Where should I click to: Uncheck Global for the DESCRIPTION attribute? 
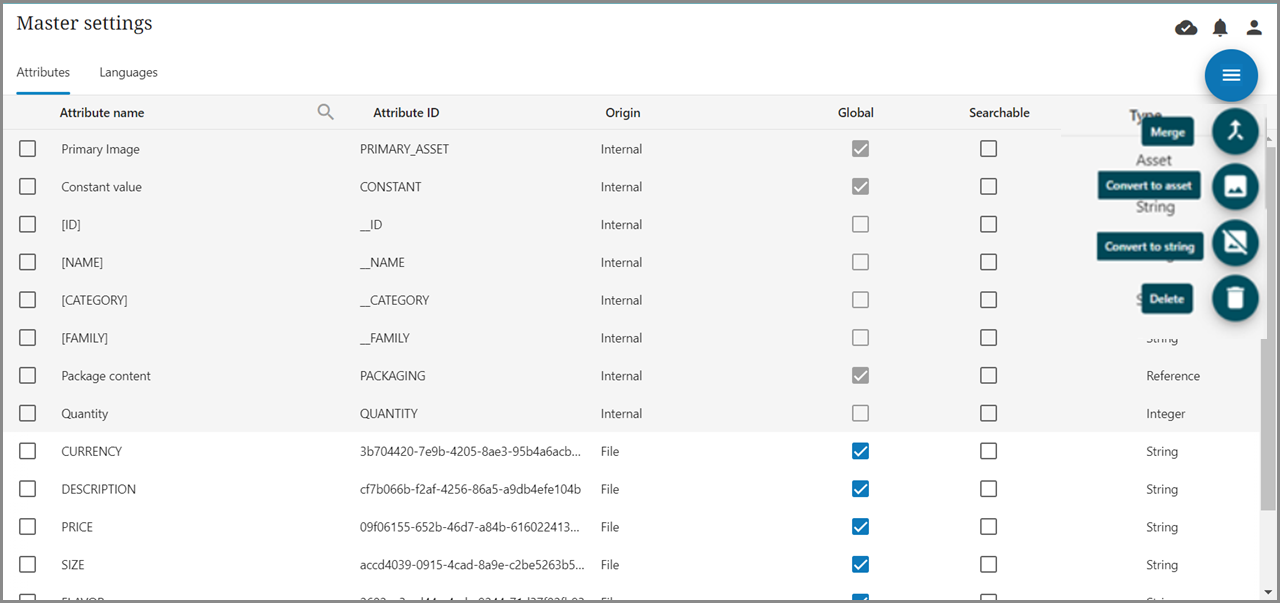coord(860,489)
